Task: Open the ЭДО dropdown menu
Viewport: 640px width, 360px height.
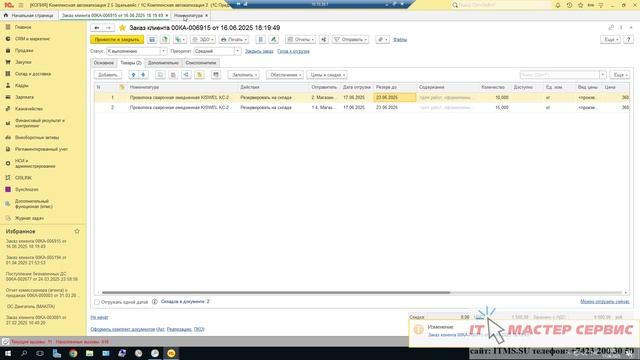Action: [203, 40]
